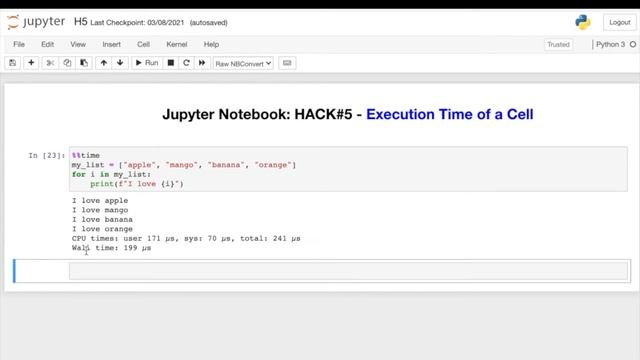
Task: Restart kernel and run all icon
Action: pyautogui.click(x=202, y=63)
